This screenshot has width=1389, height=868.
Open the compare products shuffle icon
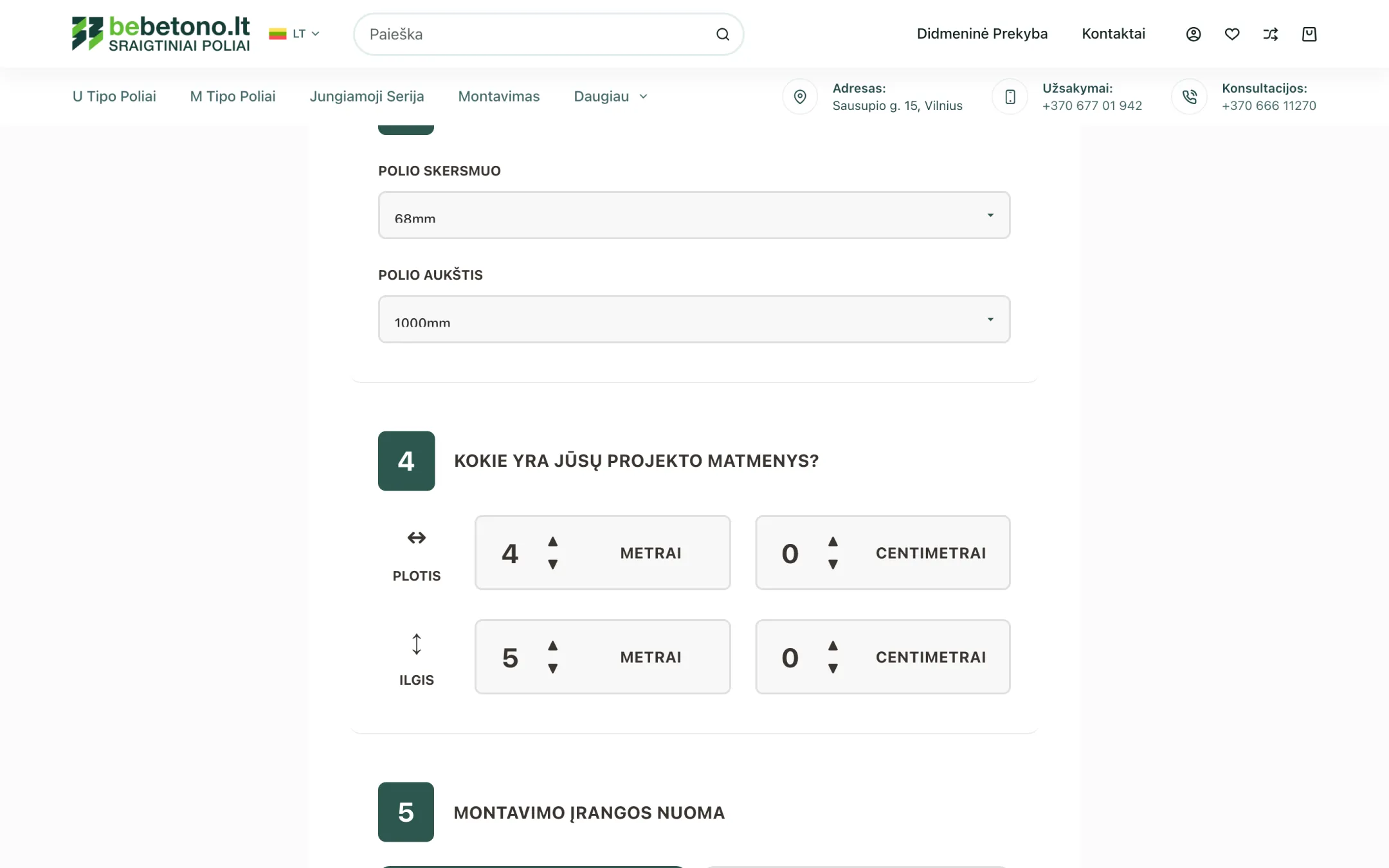tap(1270, 34)
